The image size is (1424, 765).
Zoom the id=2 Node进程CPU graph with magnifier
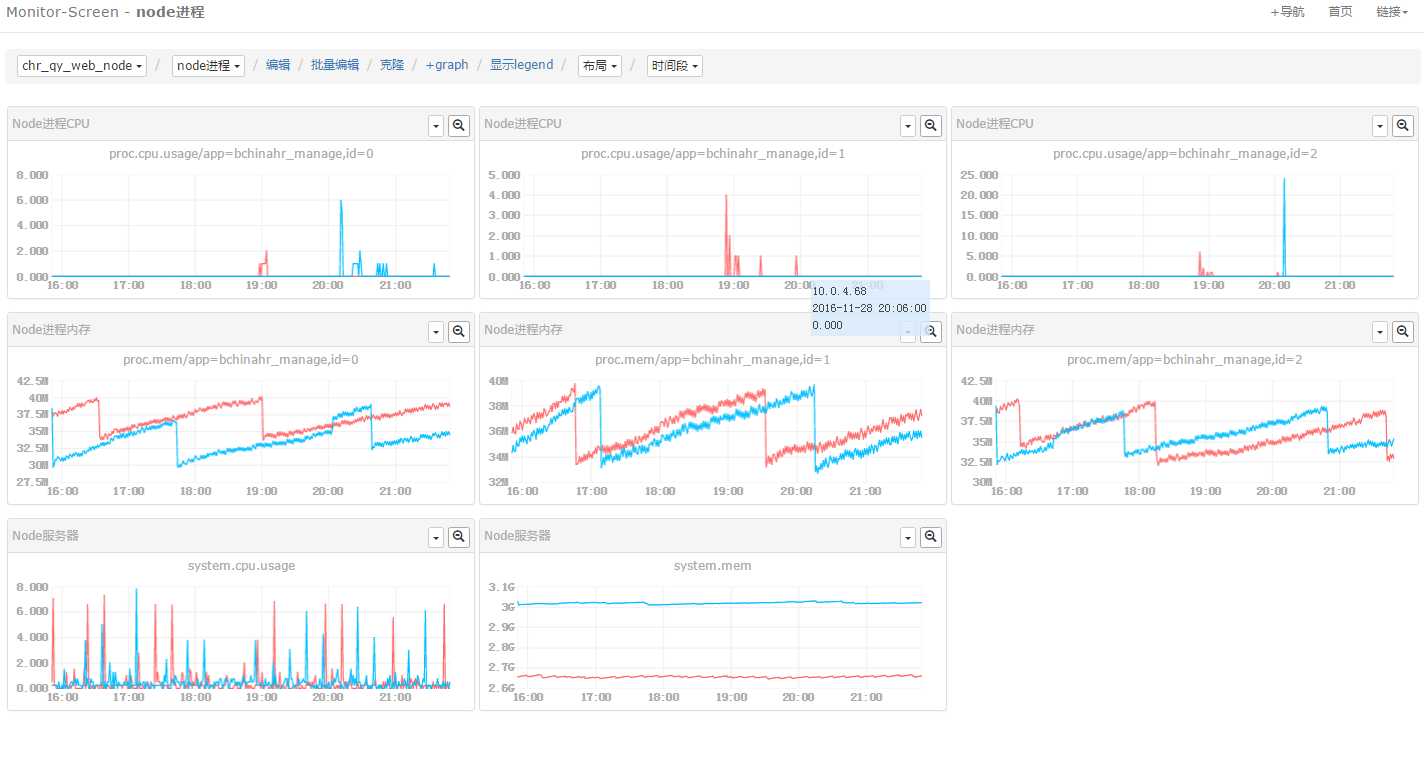[1403, 126]
